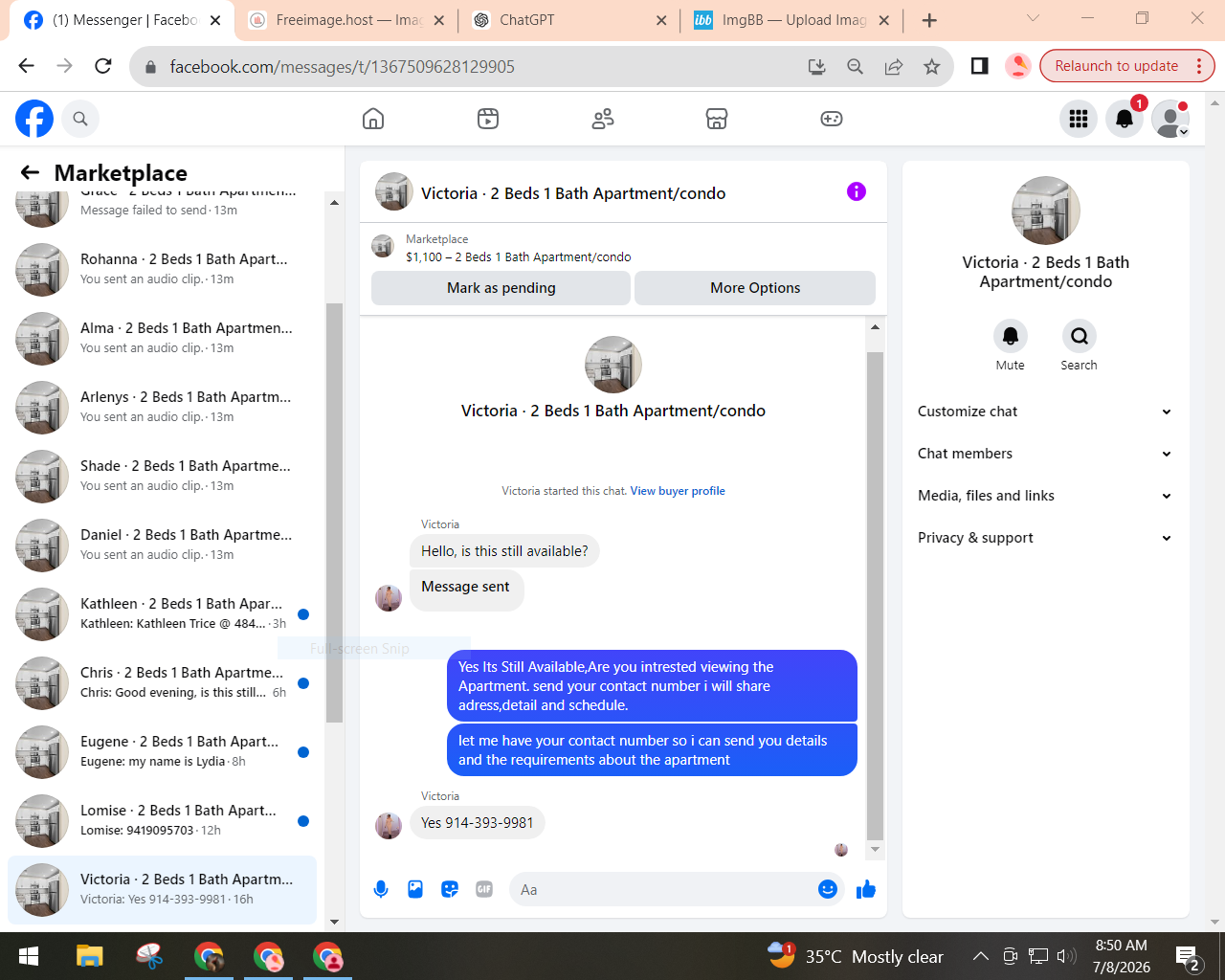1225x980 pixels.
Task: Show hidden system tray icons chevron
Action: pyautogui.click(x=981, y=956)
